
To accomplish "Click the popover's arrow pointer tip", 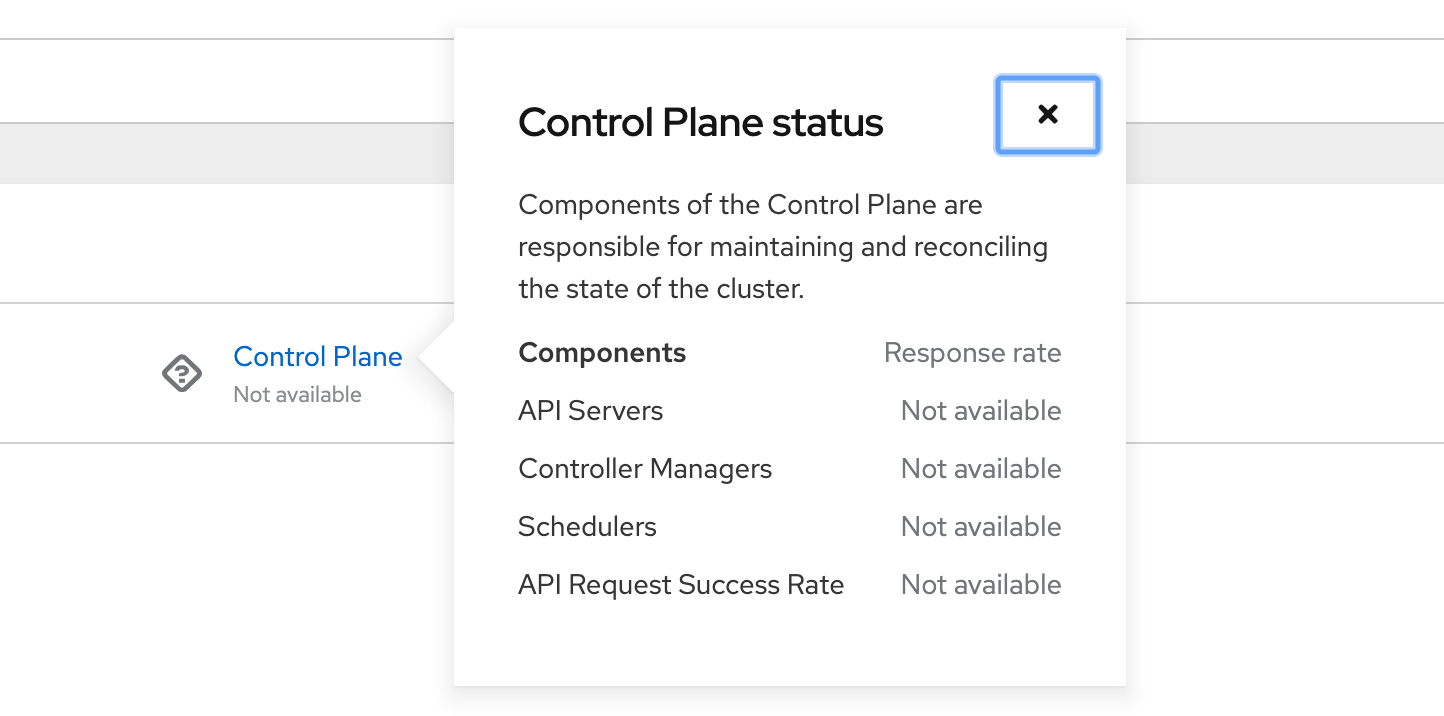I will 424,357.
